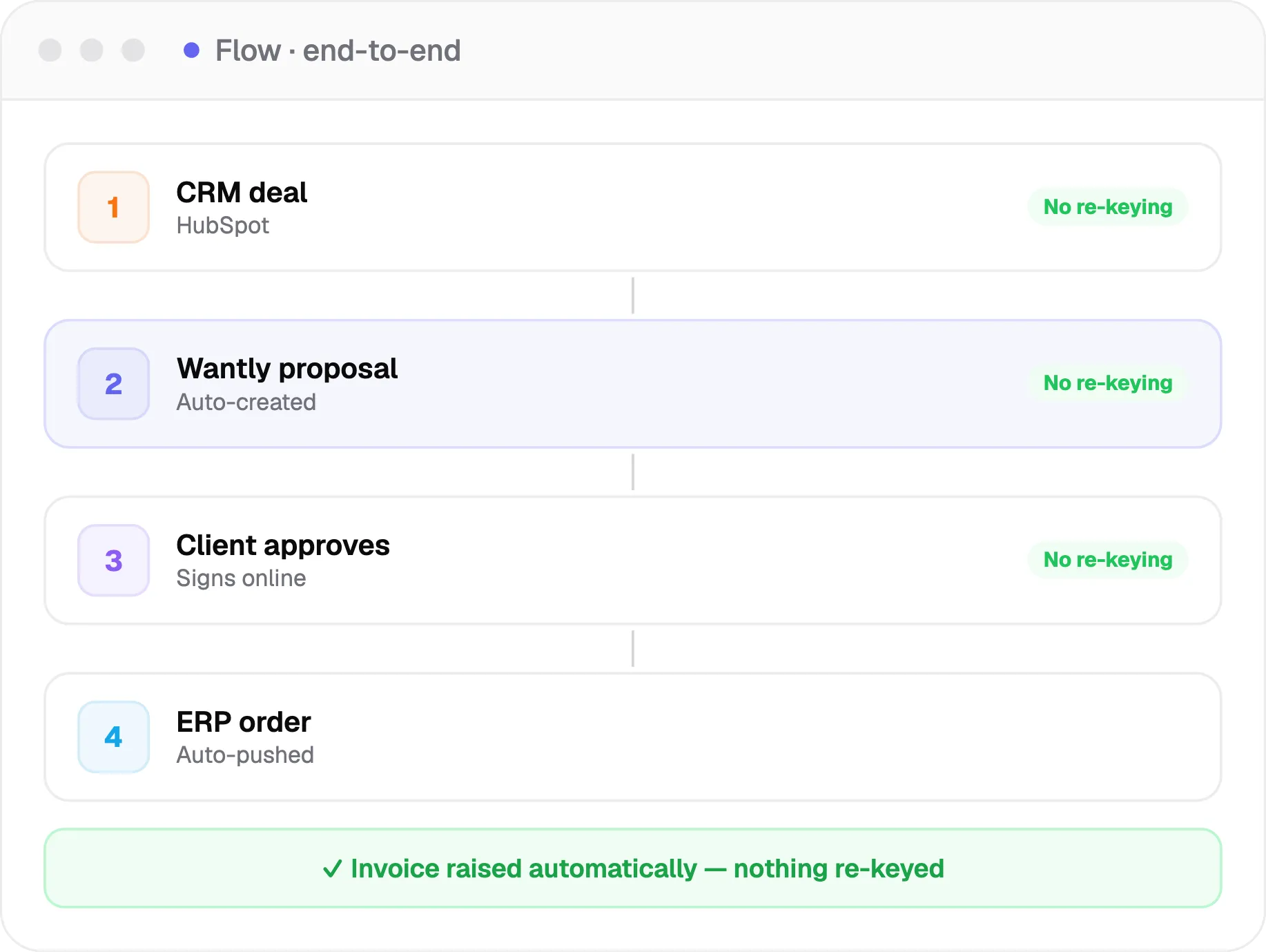Click No re-keying badge on Wantly proposal
The image size is (1266, 952).
pyautogui.click(x=1108, y=383)
